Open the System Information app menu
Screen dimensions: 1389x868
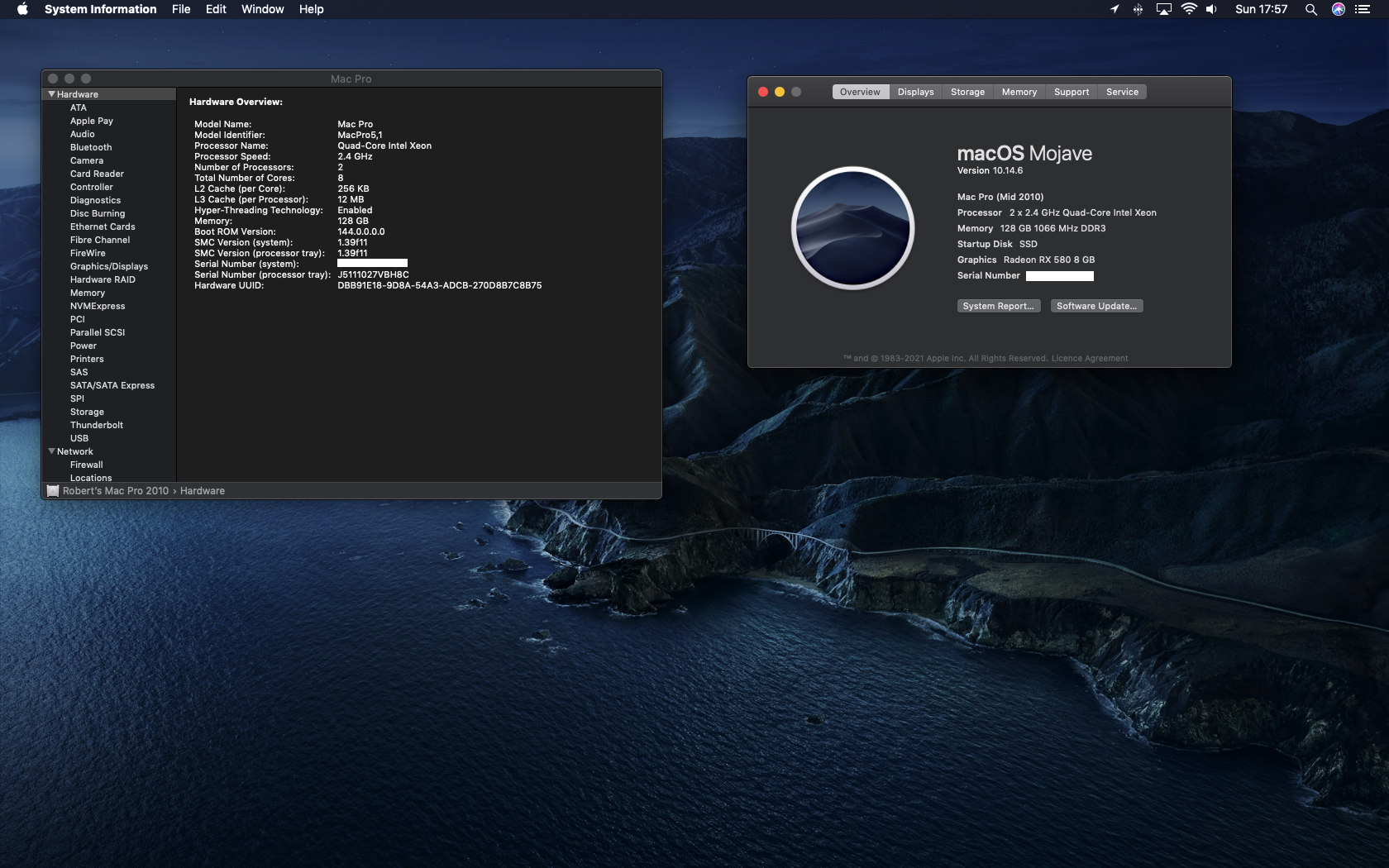100,9
